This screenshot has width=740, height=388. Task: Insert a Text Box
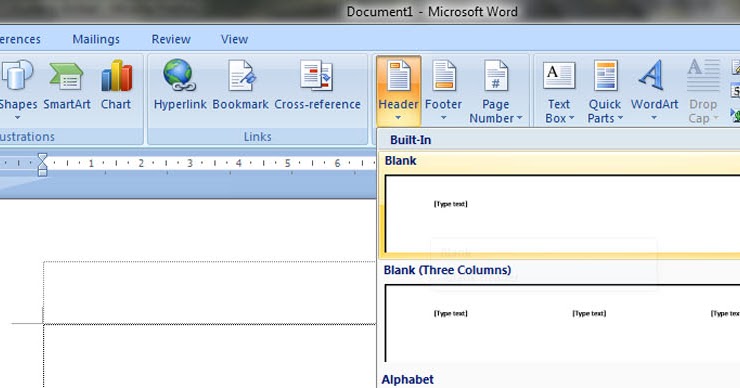[559, 91]
